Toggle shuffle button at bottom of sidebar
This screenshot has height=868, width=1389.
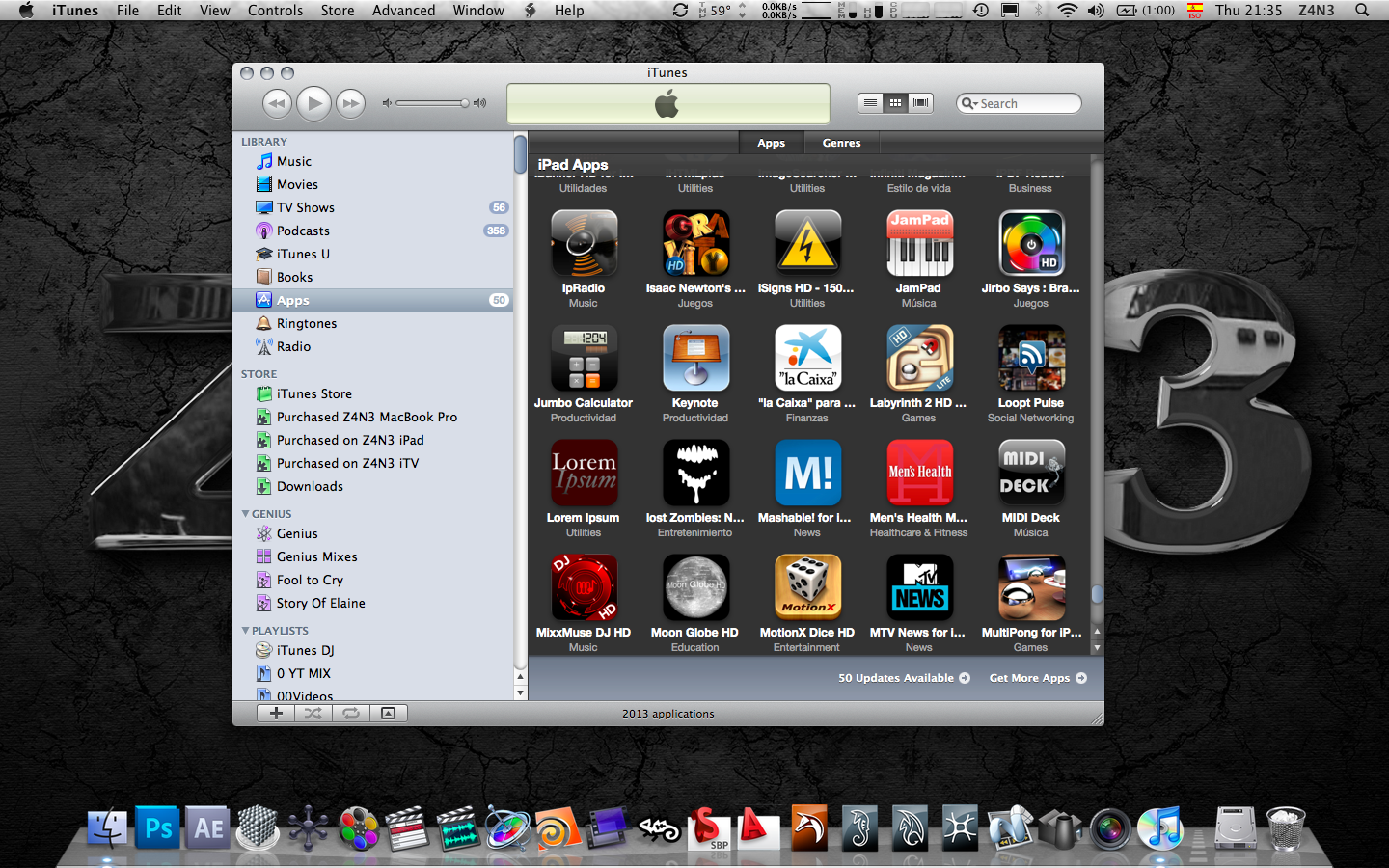(x=313, y=713)
